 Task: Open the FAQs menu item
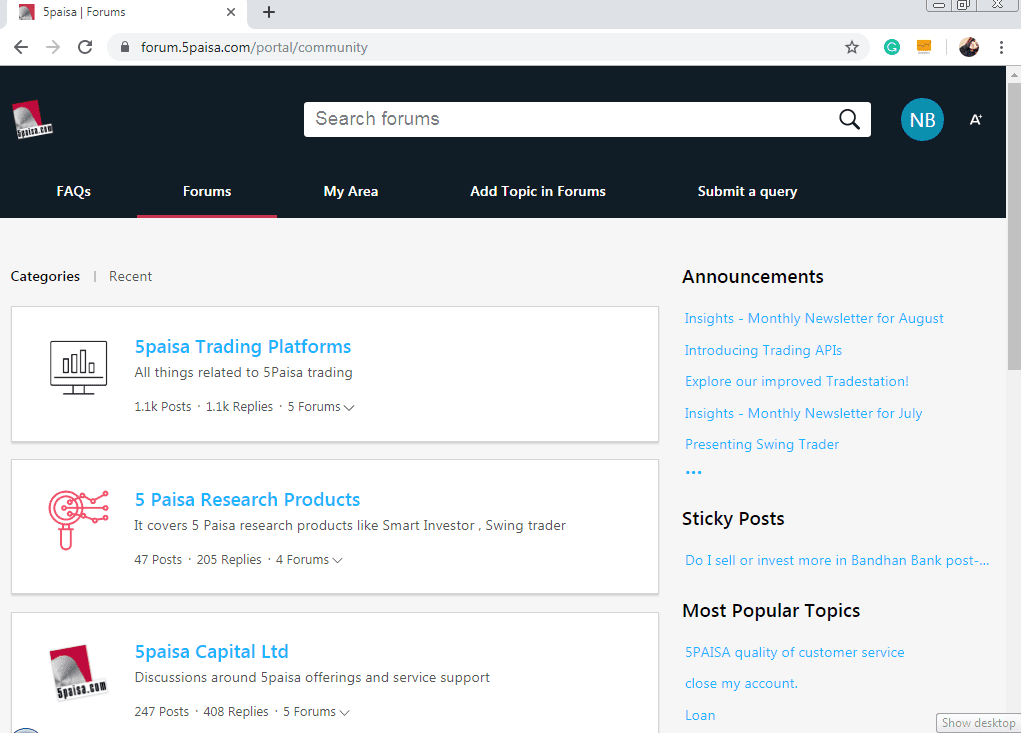pyautogui.click(x=74, y=191)
